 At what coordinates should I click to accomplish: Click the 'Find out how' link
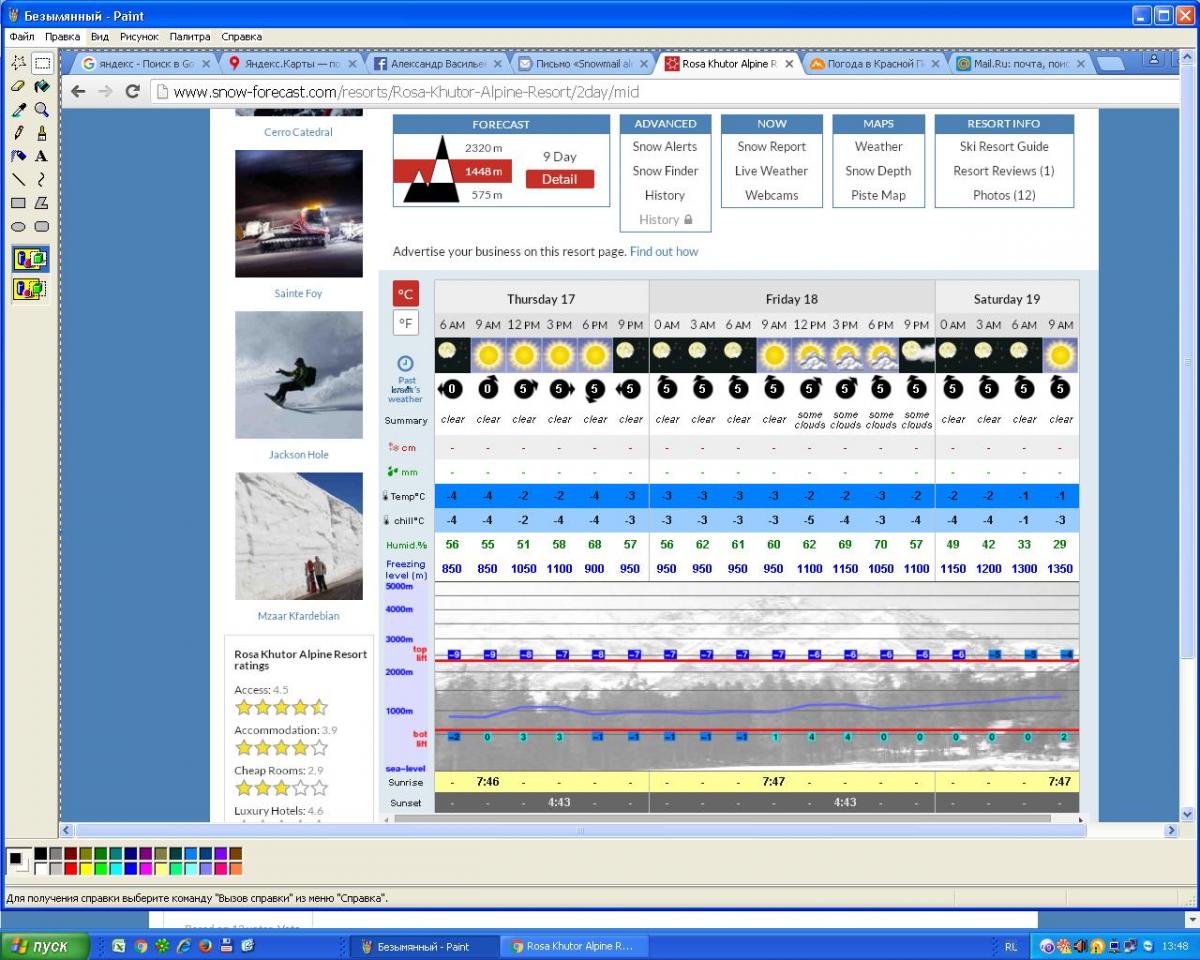[664, 252]
